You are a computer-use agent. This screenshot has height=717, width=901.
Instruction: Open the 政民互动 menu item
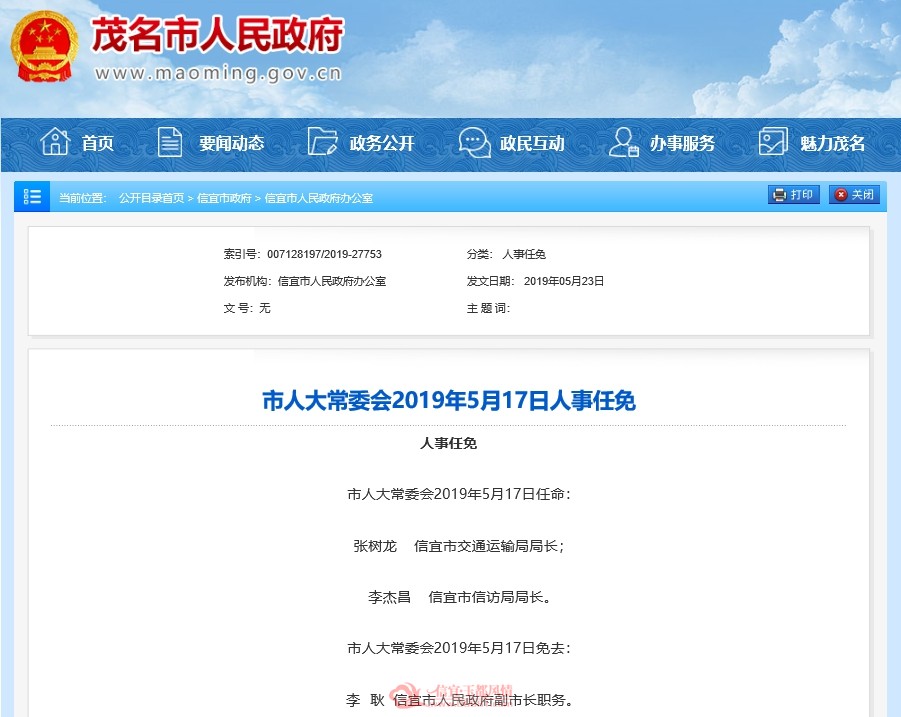(x=532, y=143)
